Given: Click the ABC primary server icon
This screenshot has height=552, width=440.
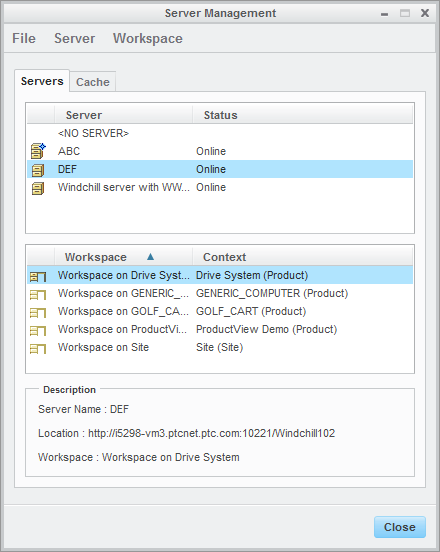Looking at the screenshot, I should pos(38,151).
